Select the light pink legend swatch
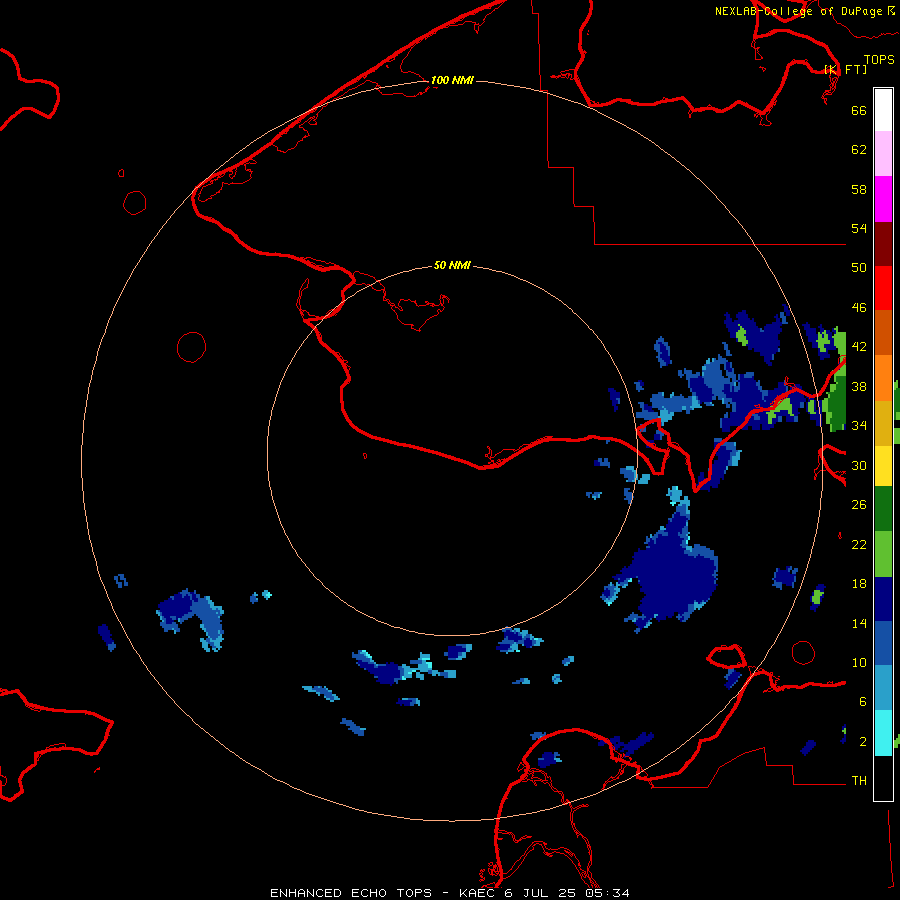This screenshot has width=900, height=900. coord(883,153)
